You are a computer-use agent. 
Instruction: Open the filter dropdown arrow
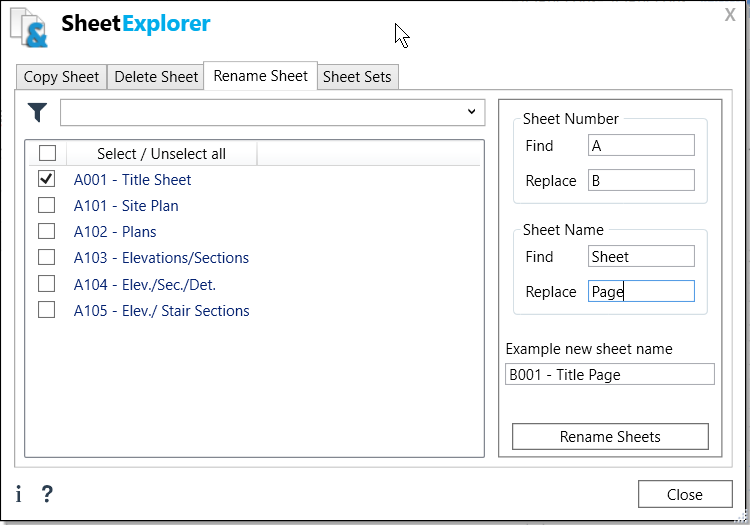pos(472,112)
